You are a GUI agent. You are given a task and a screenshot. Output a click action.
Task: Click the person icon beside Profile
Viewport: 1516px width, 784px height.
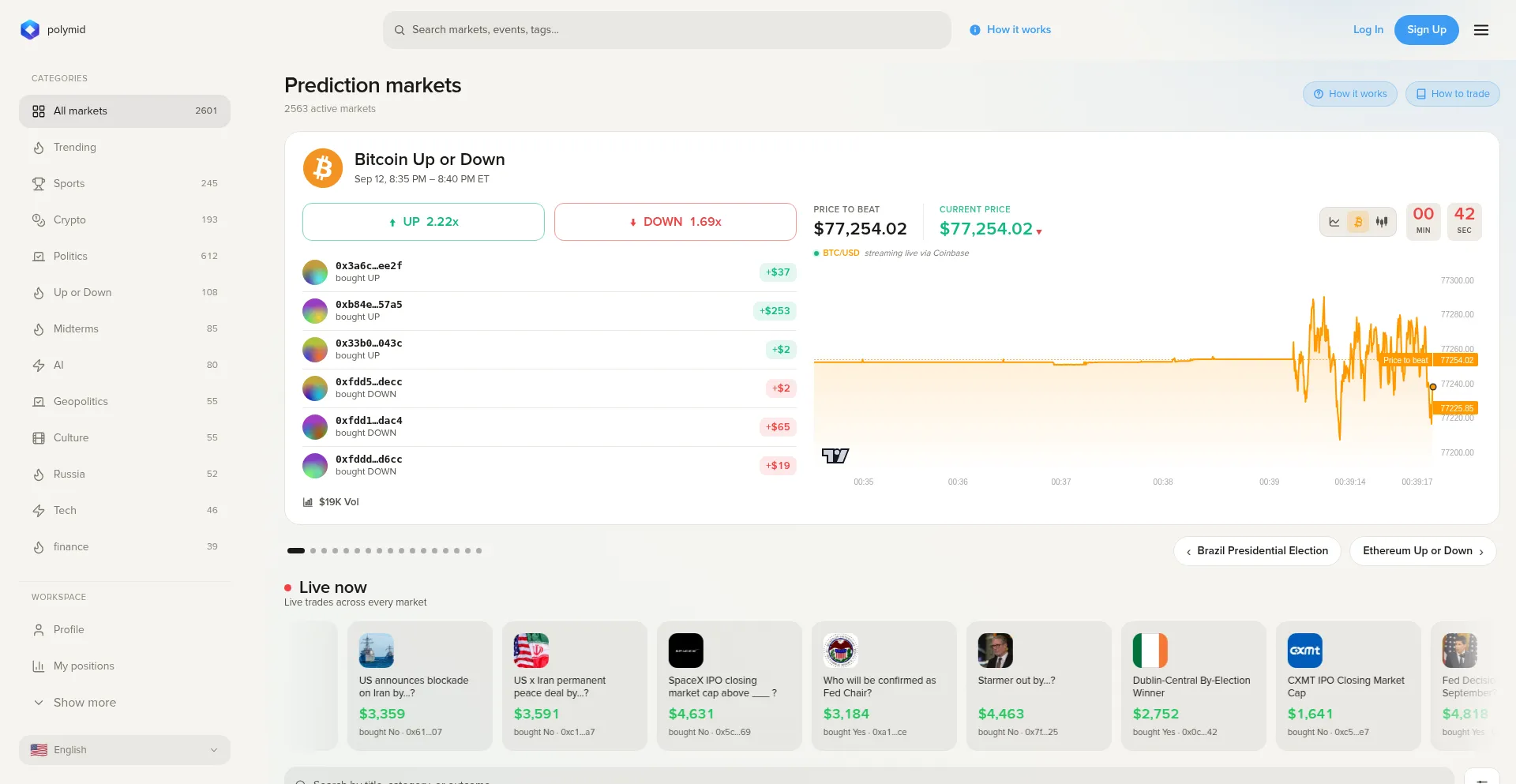(39, 630)
